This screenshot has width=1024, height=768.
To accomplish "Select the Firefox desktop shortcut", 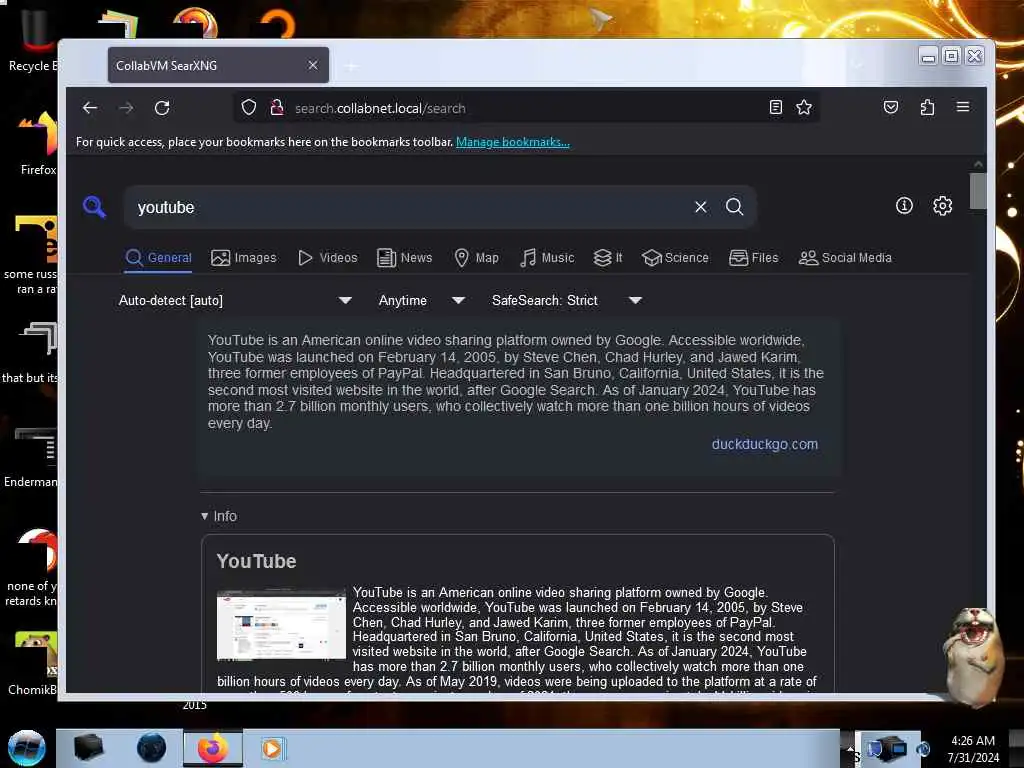I will point(37,144).
